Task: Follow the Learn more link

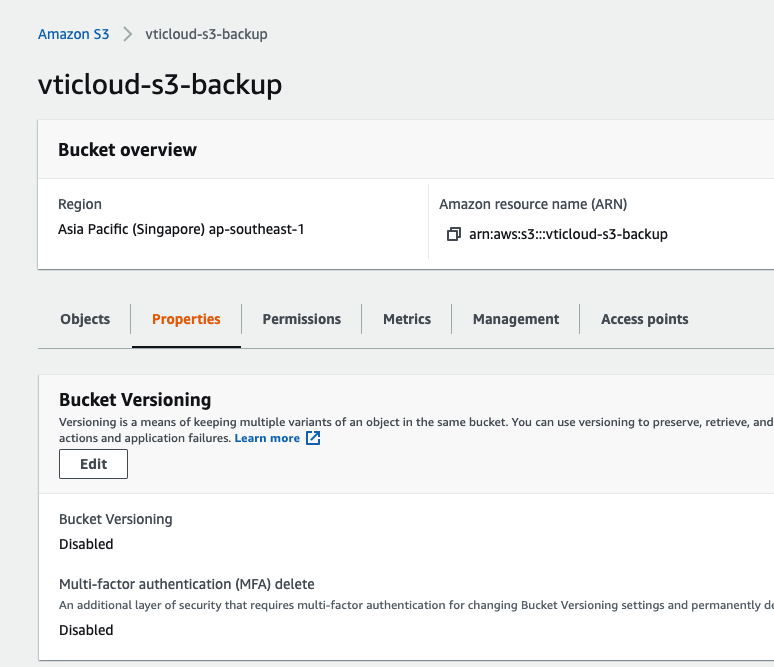Action: (x=267, y=438)
